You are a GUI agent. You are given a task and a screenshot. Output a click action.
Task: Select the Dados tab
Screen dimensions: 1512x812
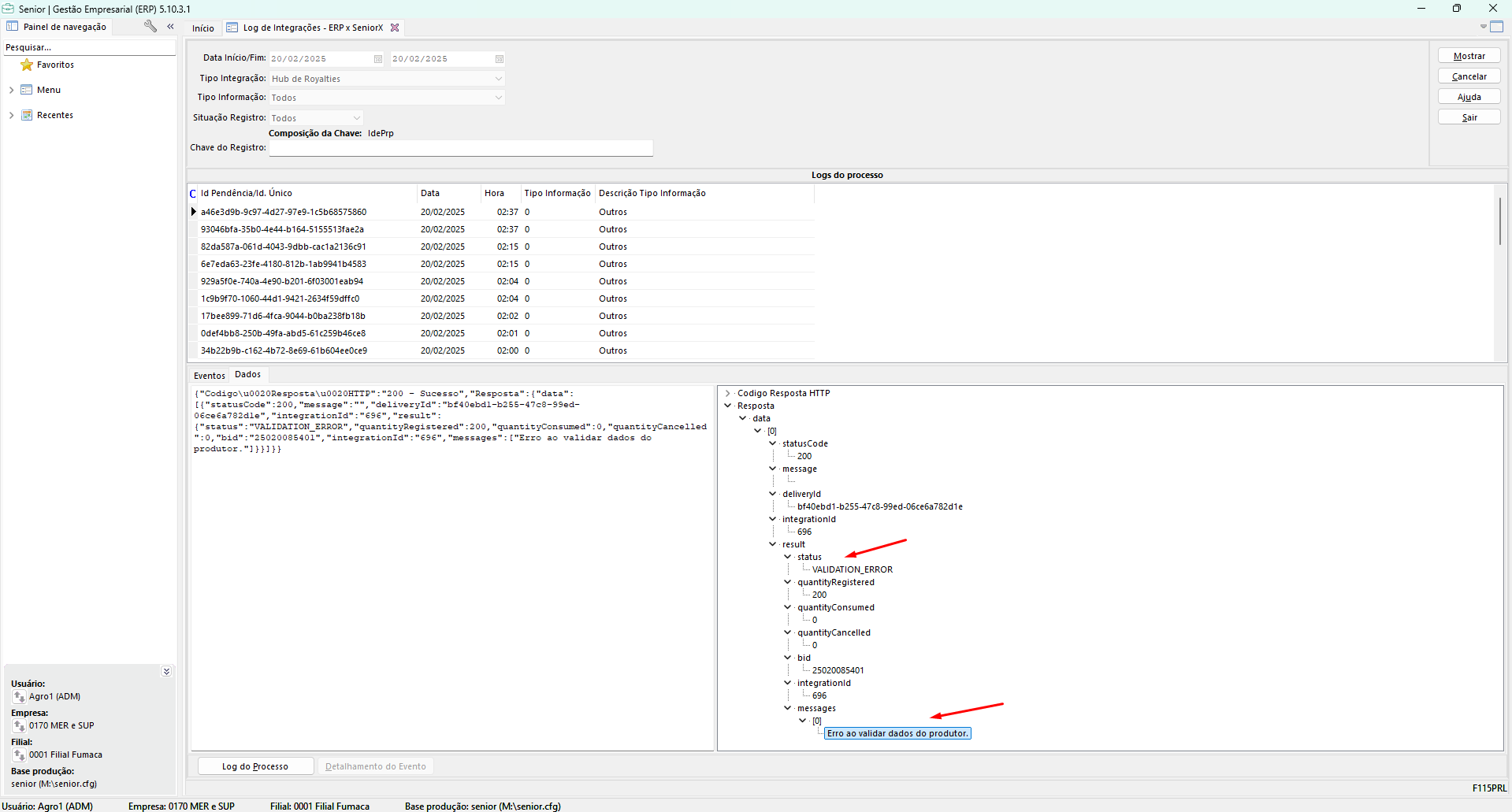248,375
